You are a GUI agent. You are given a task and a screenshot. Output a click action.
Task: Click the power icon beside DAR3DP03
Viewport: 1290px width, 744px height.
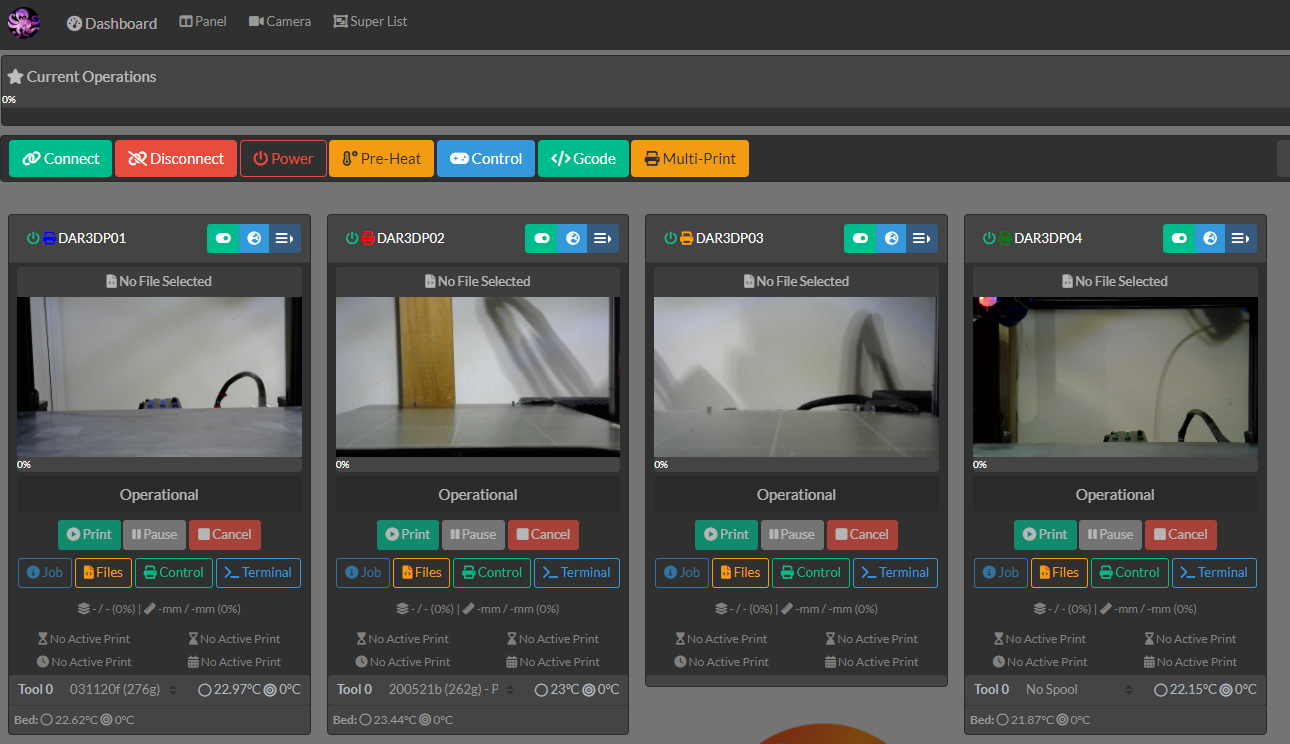click(x=668, y=237)
